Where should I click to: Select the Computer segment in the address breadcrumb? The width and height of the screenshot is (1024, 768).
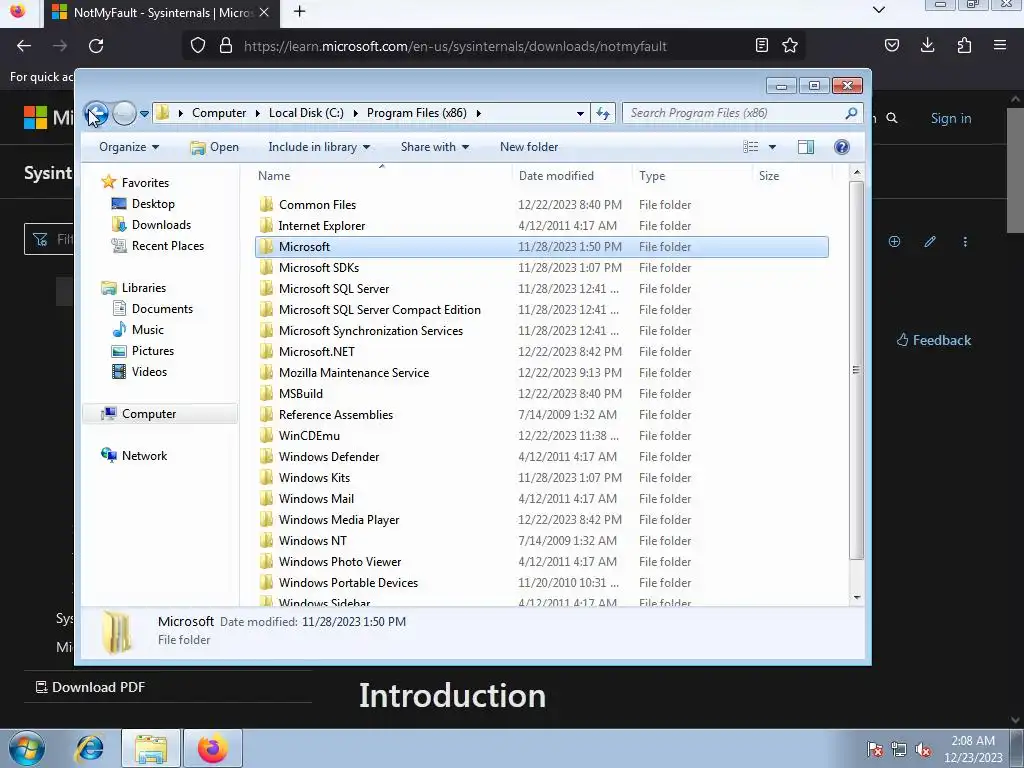[219, 113]
